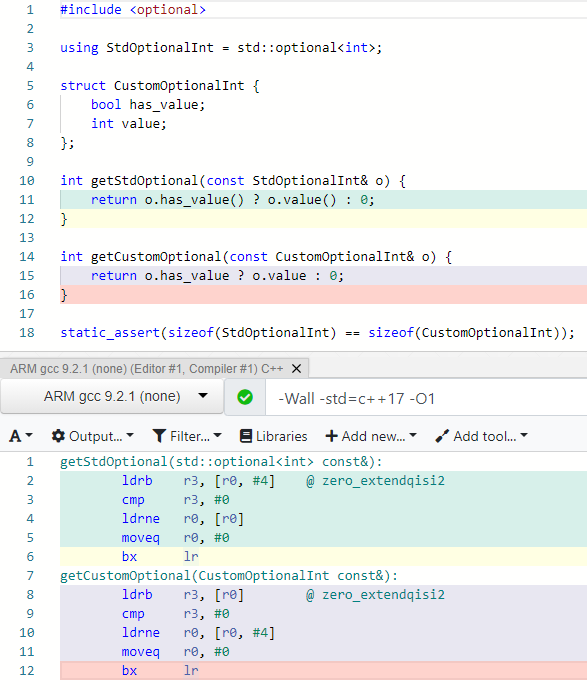Select the ARM gcc 9.2.1 compiler tab

147,368
